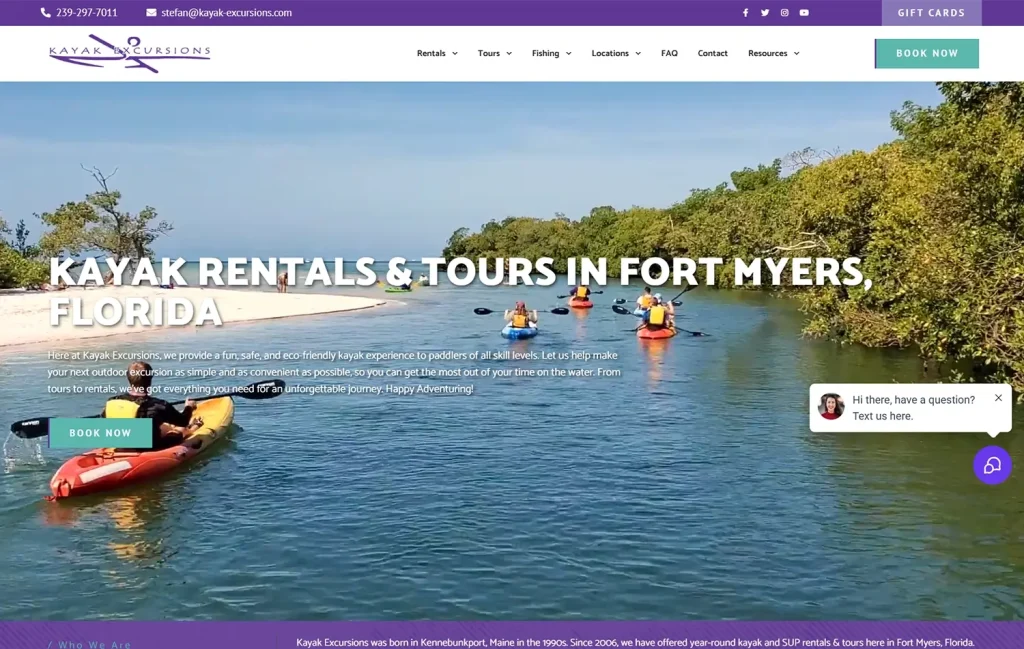Click the chat agent avatar photo

[831, 407]
